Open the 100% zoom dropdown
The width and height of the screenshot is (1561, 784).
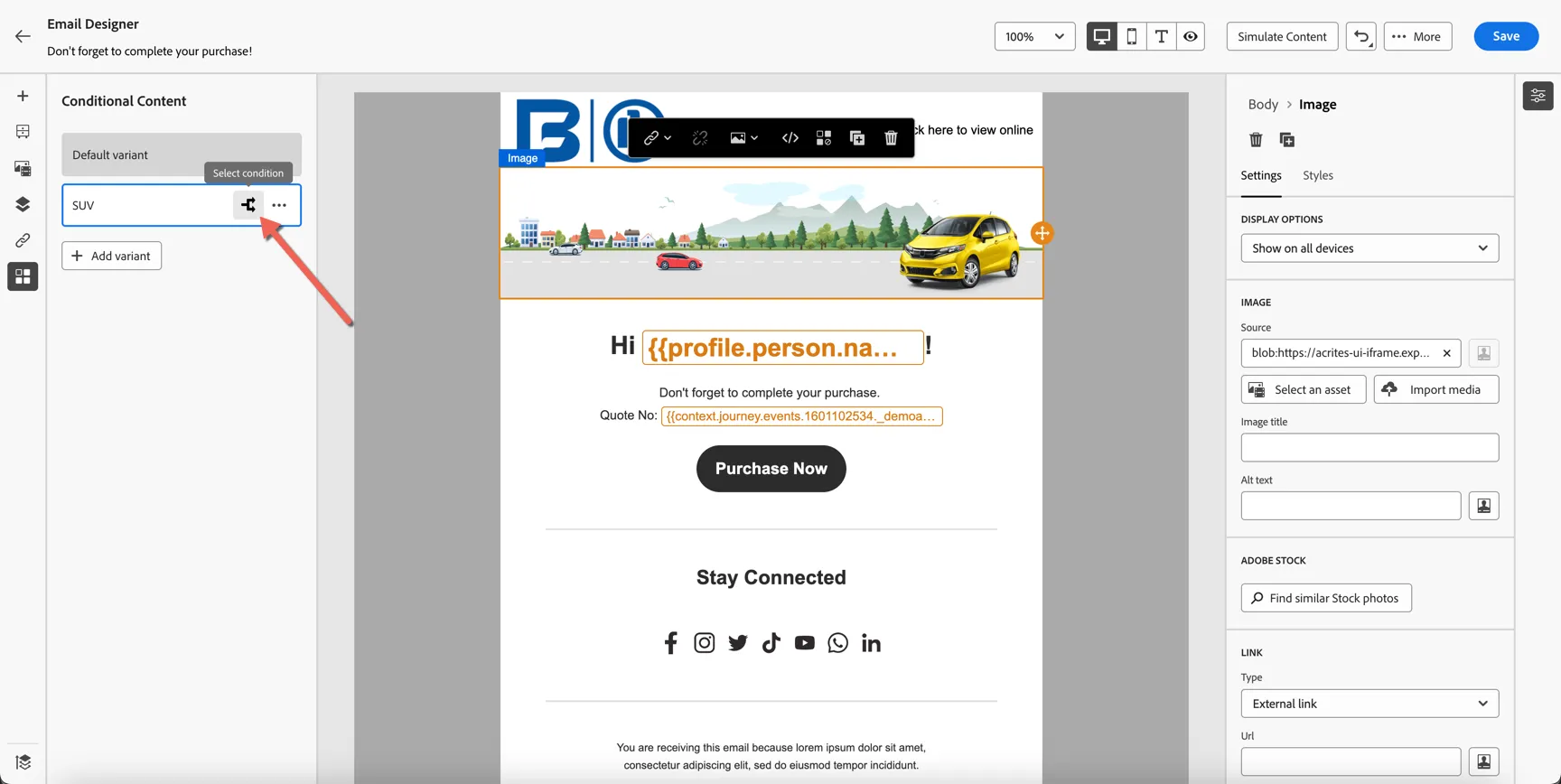1034,36
